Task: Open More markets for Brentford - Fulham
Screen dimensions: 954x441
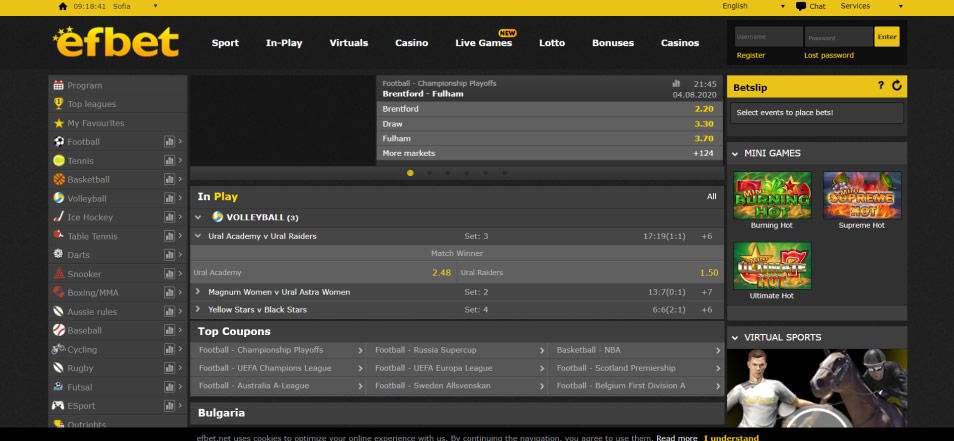Action: 548,153
